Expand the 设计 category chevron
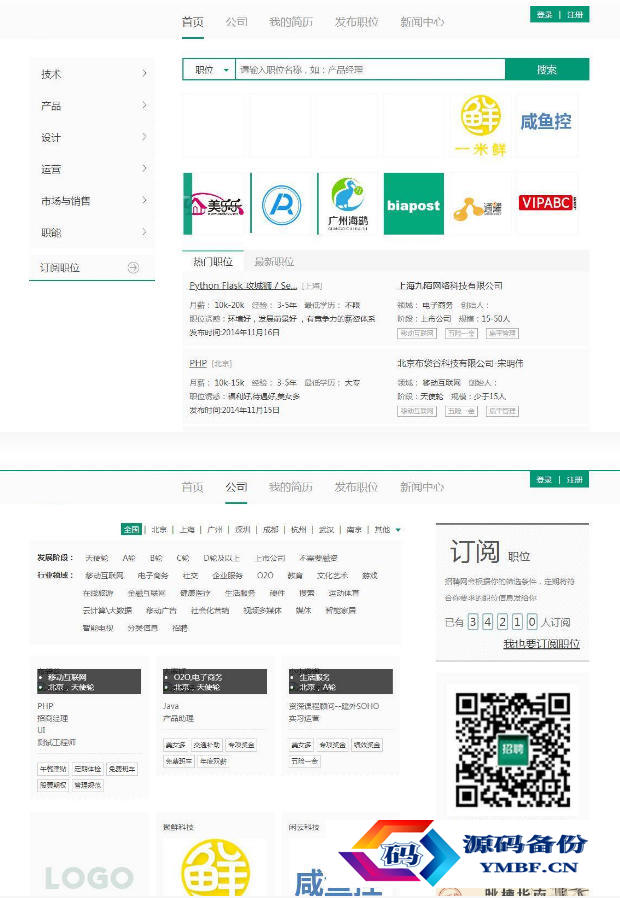Viewport: 620px width, 898px height. (144, 136)
